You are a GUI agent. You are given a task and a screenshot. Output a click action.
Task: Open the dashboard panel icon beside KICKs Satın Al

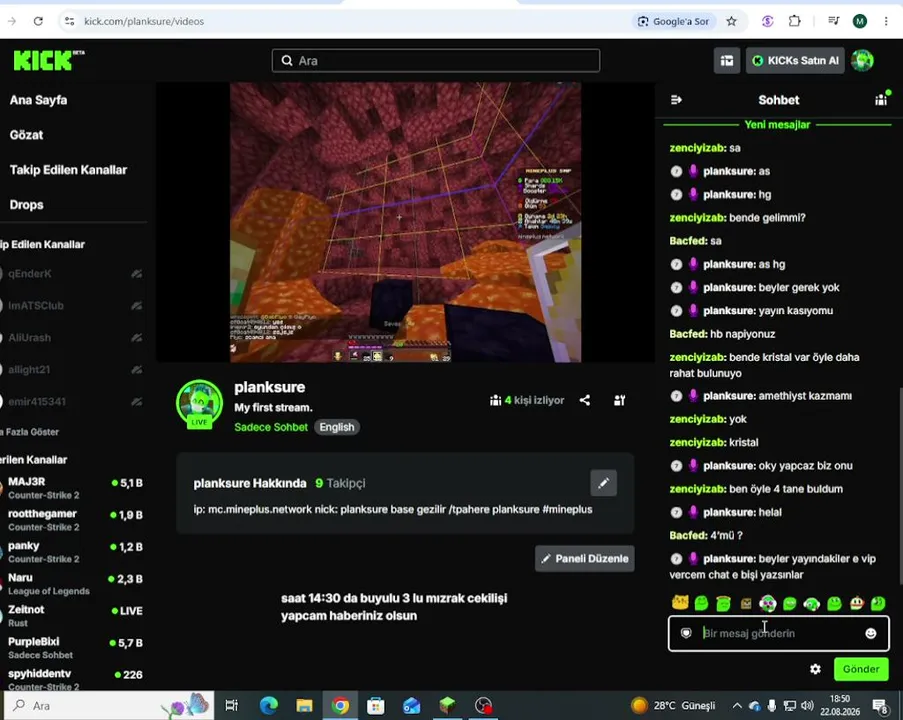tap(727, 60)
